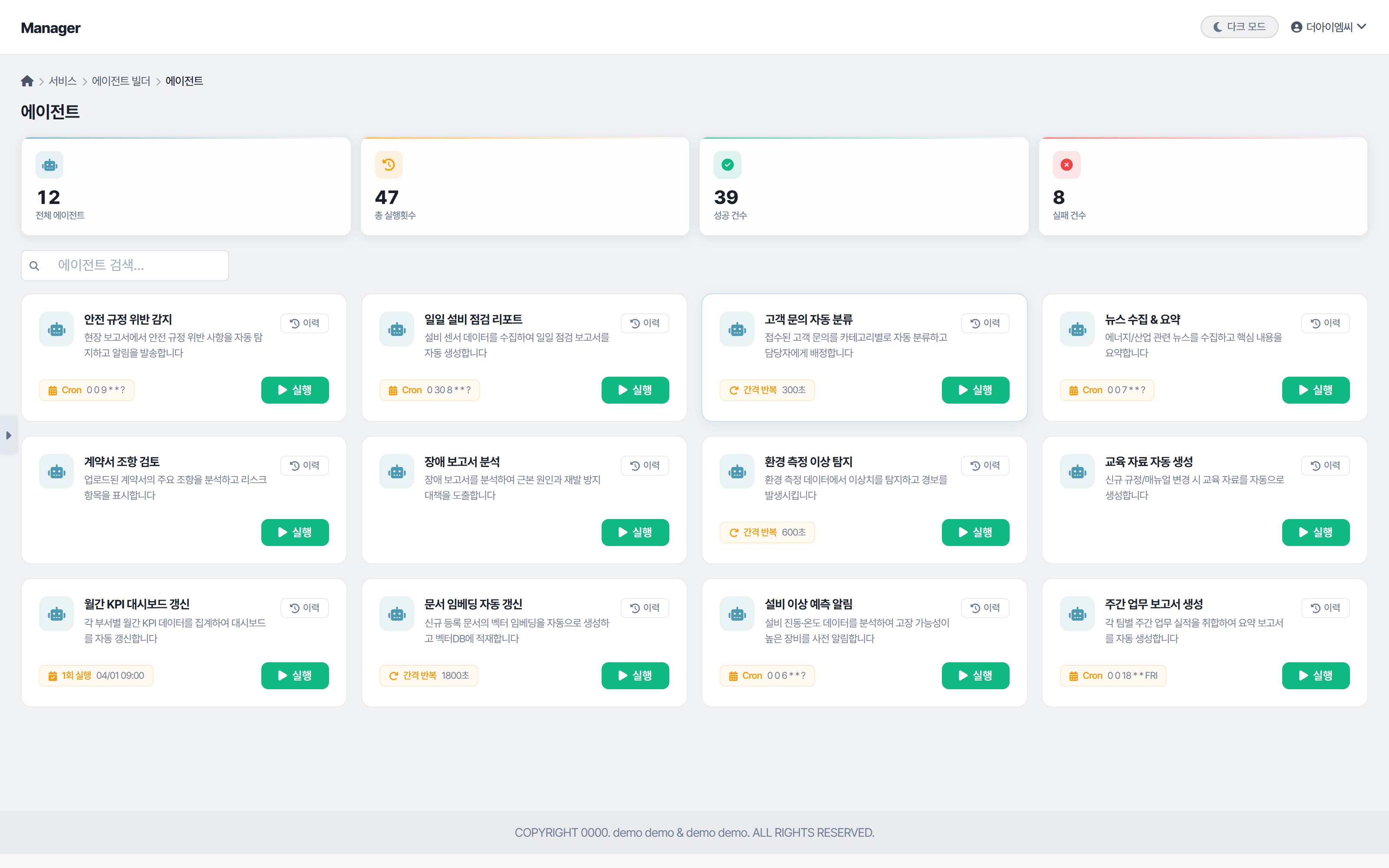View 이력 history for 일일 설비 점검 리포트

pyautogui.click(x=645, y=323)
